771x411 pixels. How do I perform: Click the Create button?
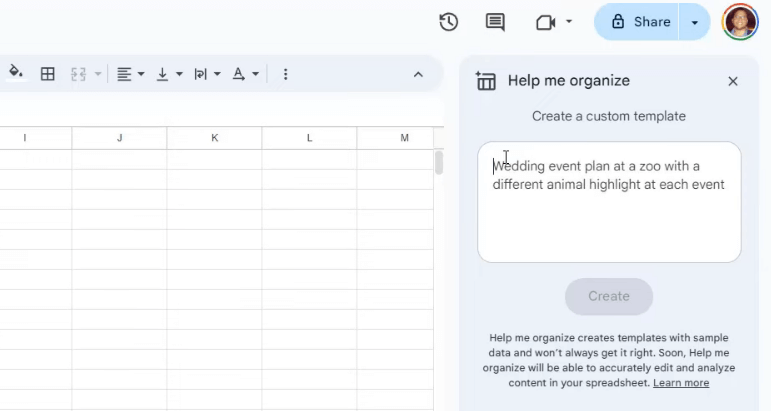coord(609,296)
